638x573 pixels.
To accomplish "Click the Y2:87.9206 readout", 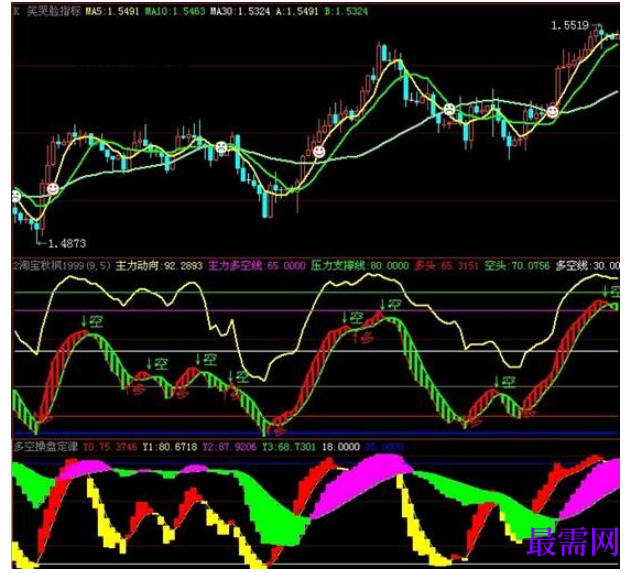I will pyautogui.click(x=229, y=447).
